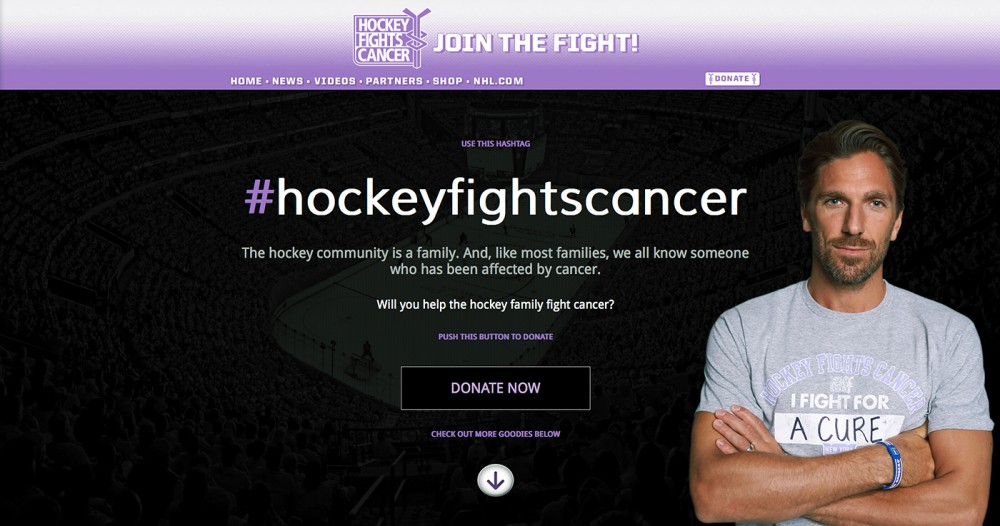
Task: Click the player photo on the right
Action: 844,323
